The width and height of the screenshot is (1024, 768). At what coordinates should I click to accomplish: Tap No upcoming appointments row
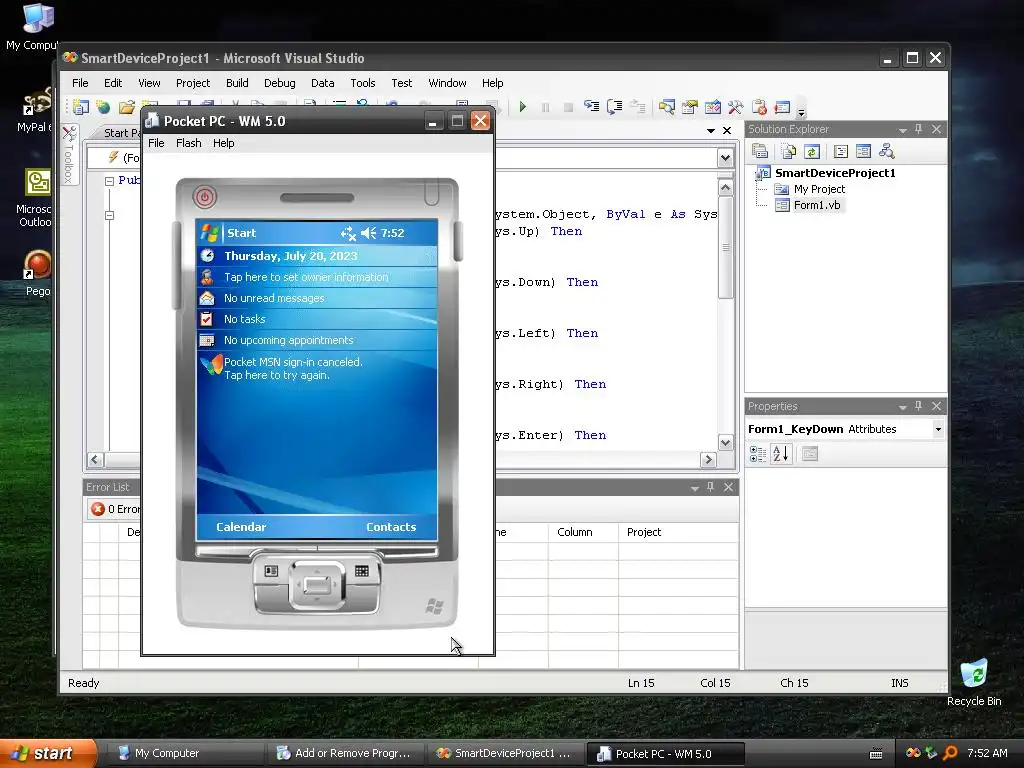[317, 340]
